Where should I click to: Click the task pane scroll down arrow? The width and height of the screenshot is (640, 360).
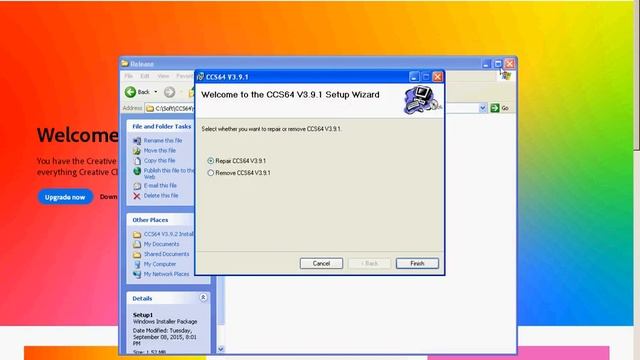point(221,349)
